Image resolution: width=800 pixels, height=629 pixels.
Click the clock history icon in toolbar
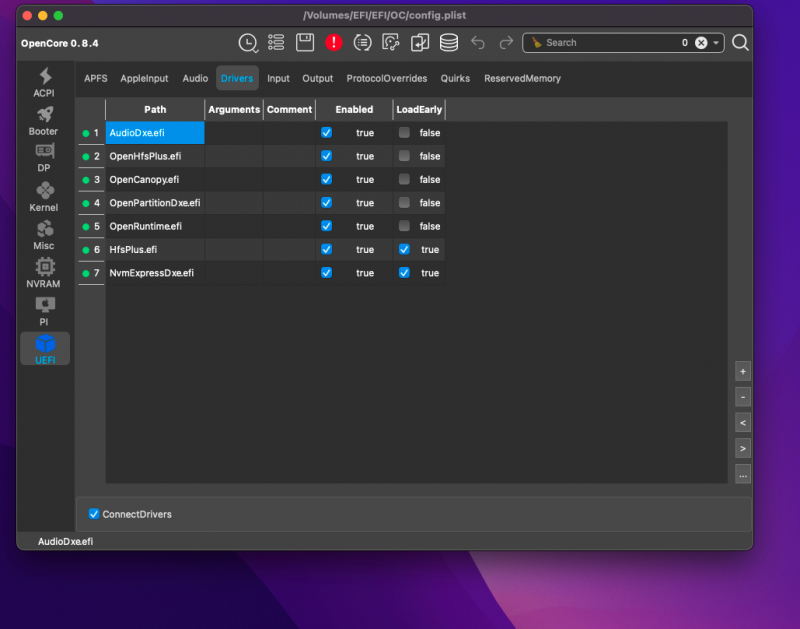(247, 42)
